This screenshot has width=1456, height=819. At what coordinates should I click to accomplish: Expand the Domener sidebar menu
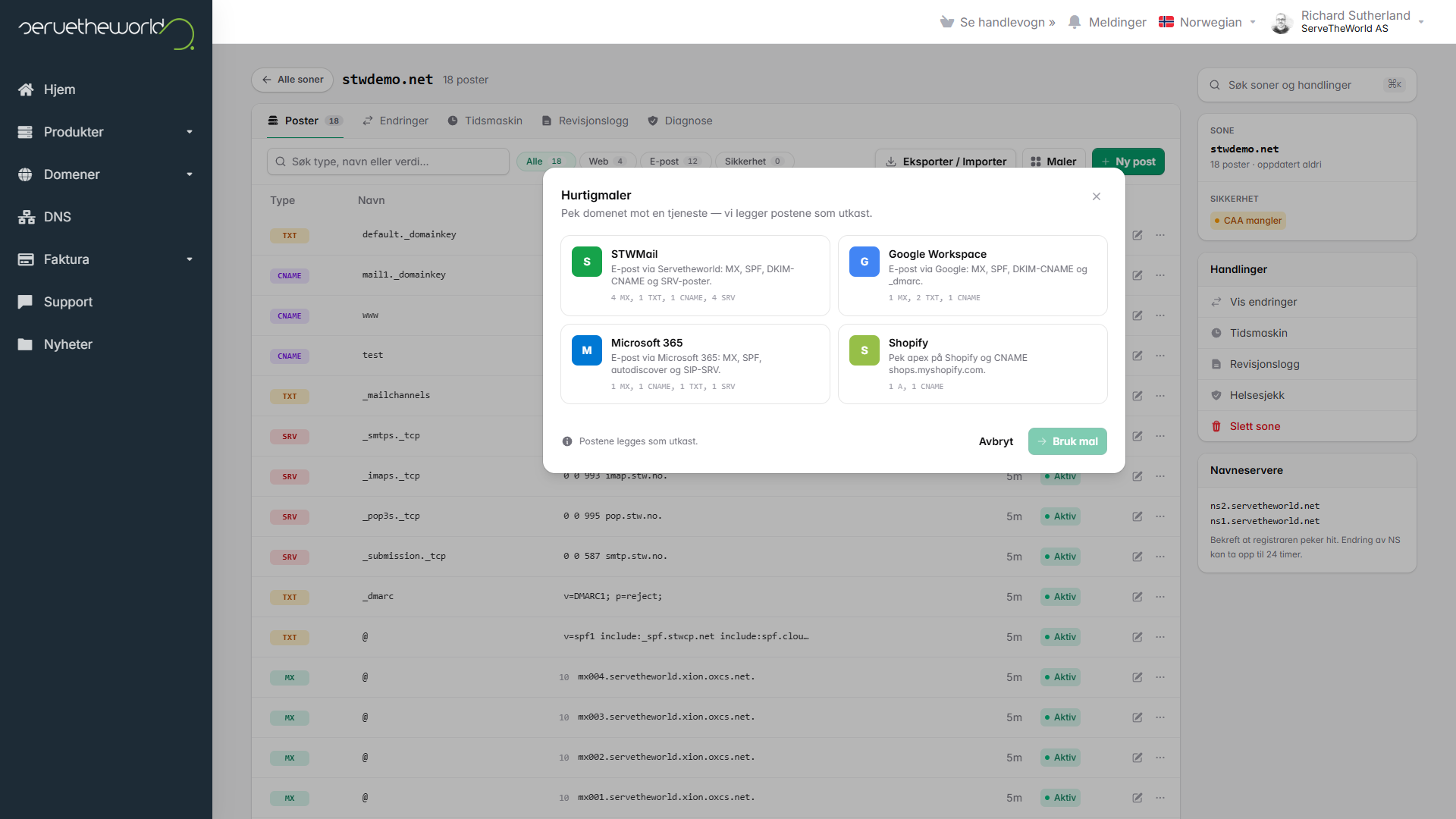click(190, 174)
